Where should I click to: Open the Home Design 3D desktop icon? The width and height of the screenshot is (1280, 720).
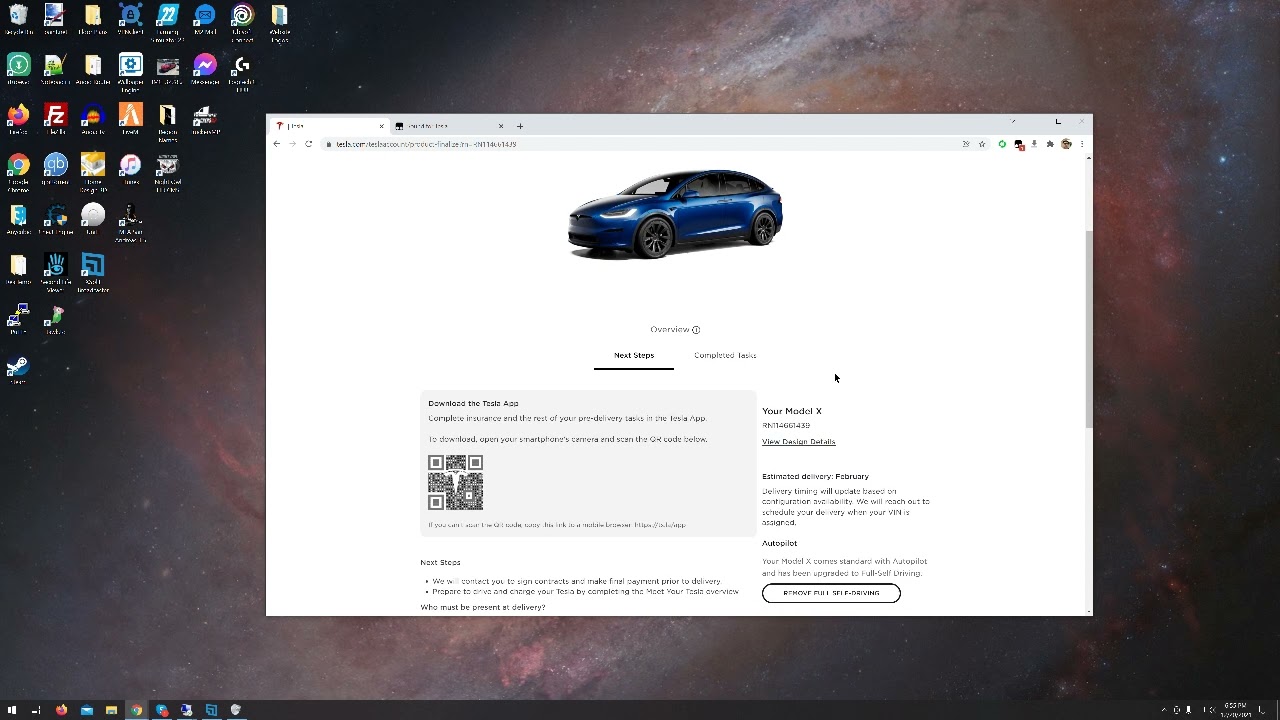(x=93, y=170)
